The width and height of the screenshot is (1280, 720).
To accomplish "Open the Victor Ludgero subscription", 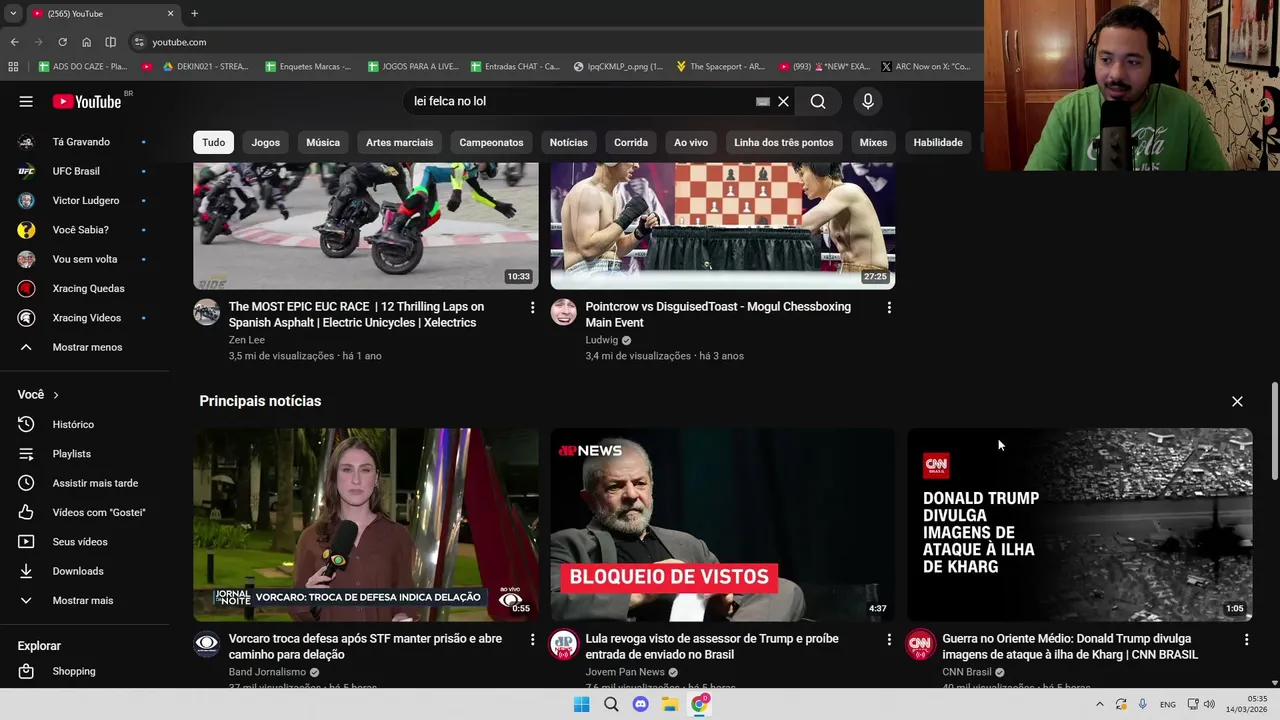I will [85, 200].
